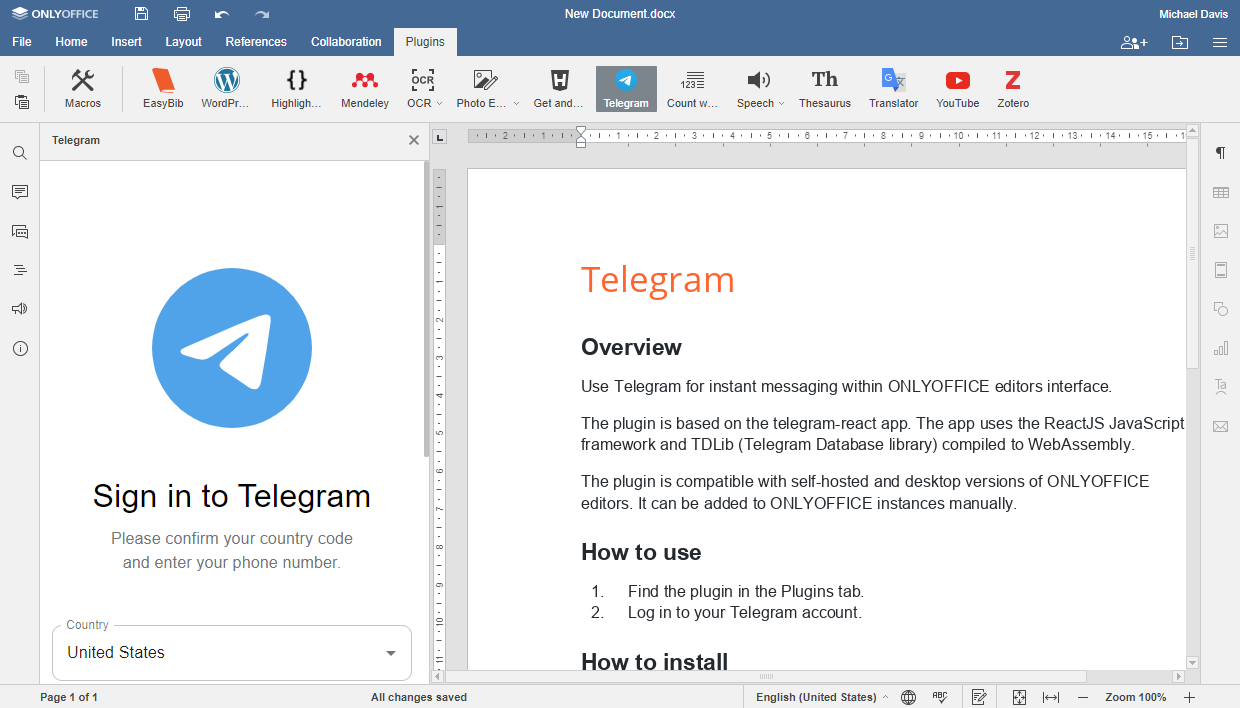Switch to the Collaboration tab
Viewport: 1240px width, 708px height.
(346, 42)
